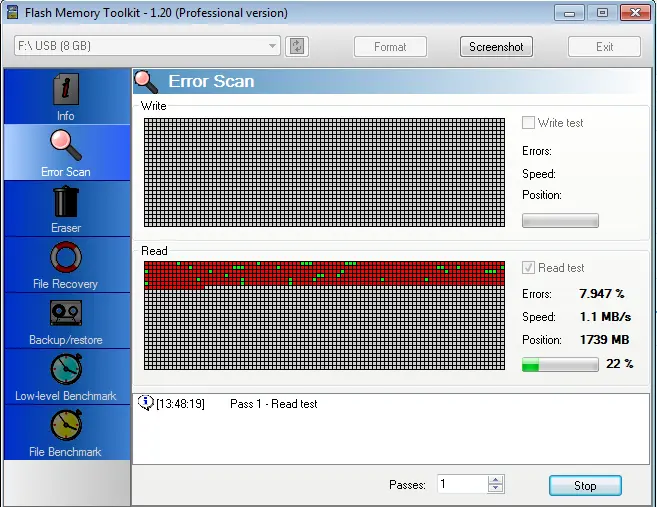Open Backup/restore cassette tape icon
The width and height of the screenshot is (657, 507).
tap(66, 313)
